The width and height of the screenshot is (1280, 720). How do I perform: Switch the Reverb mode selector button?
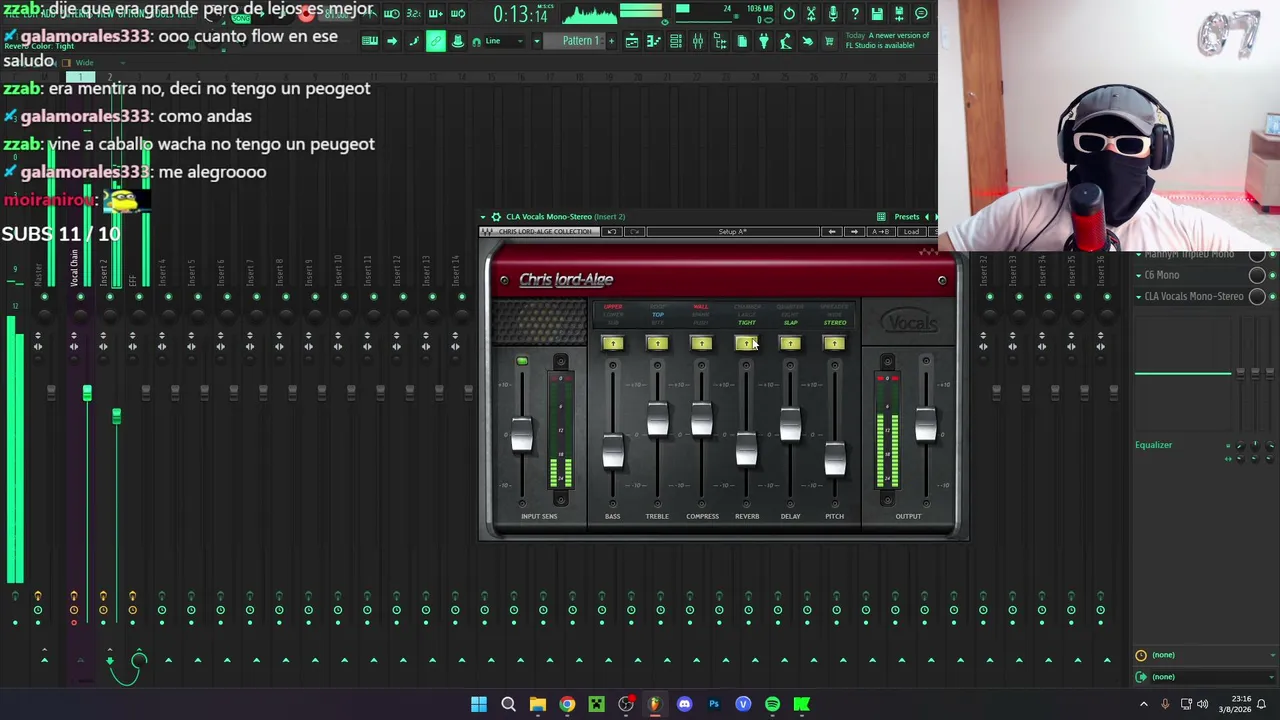coord(745,344)
